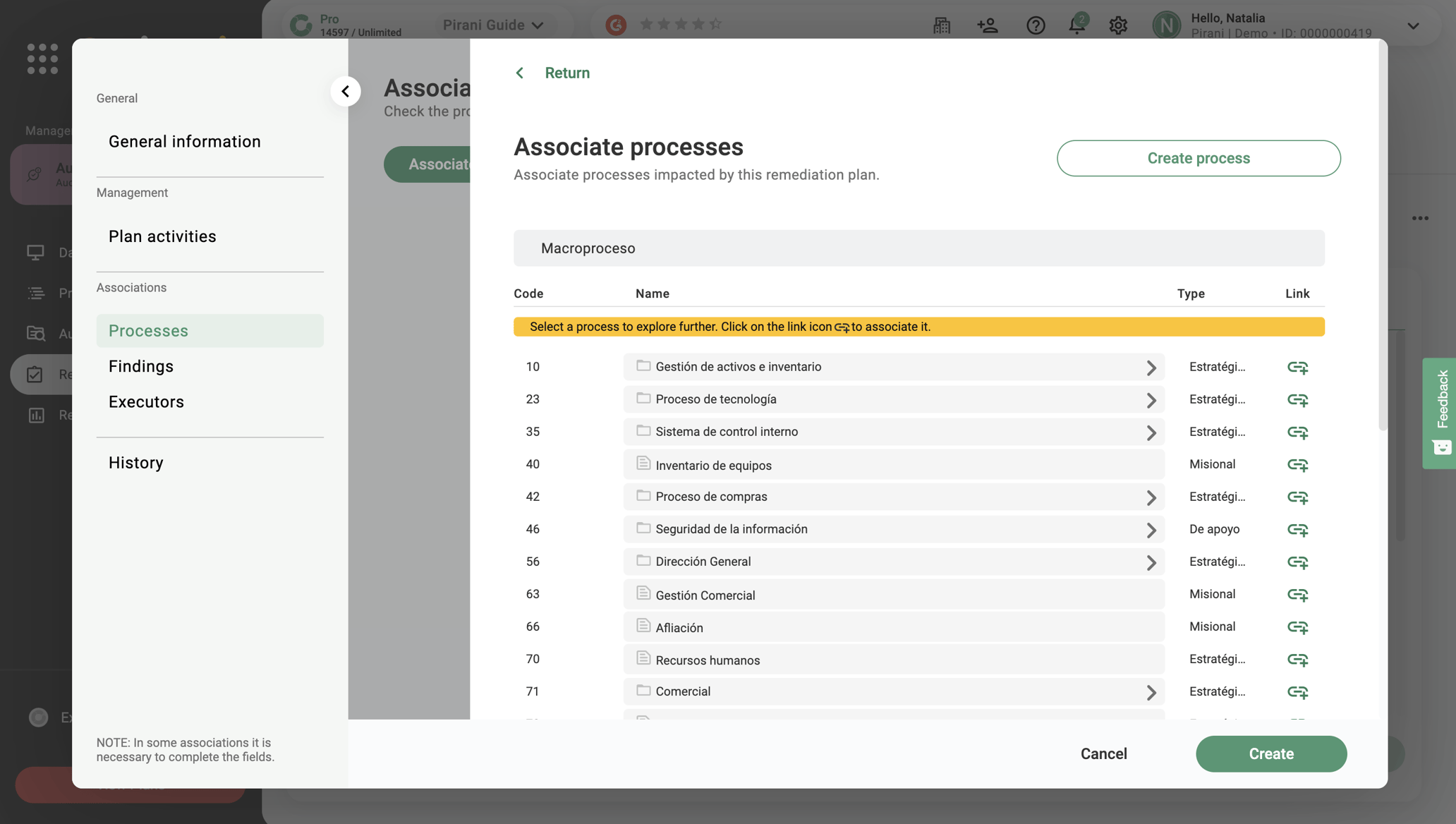Expand Dirección General subprocesses
This screenshot has width=1456, height=824.
[1151, 562]
